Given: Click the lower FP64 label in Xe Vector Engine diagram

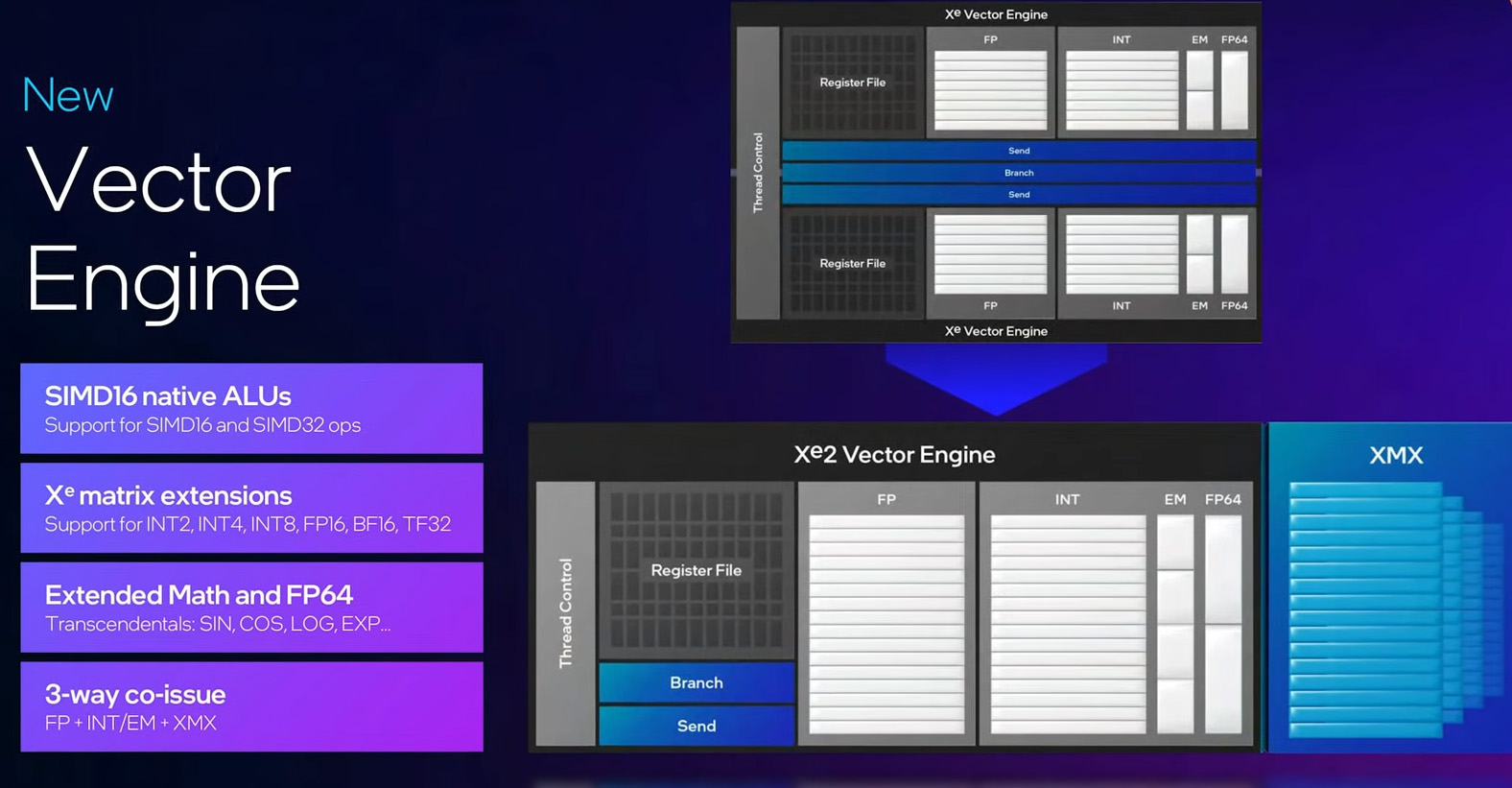Looking at the screenshot, I should tap(1235, 306).
